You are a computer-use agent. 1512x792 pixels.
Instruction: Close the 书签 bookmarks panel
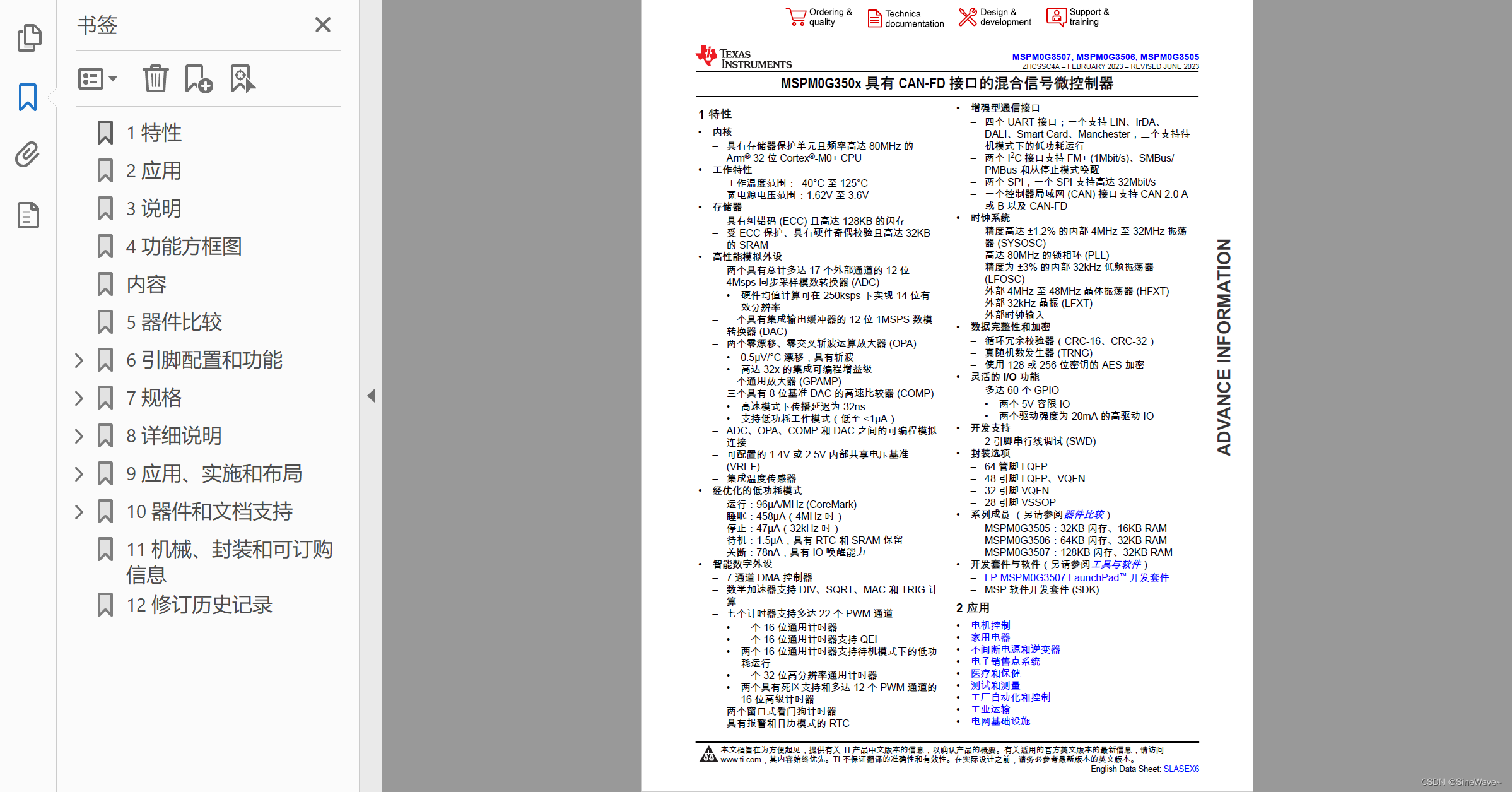[x=322, y=25]
